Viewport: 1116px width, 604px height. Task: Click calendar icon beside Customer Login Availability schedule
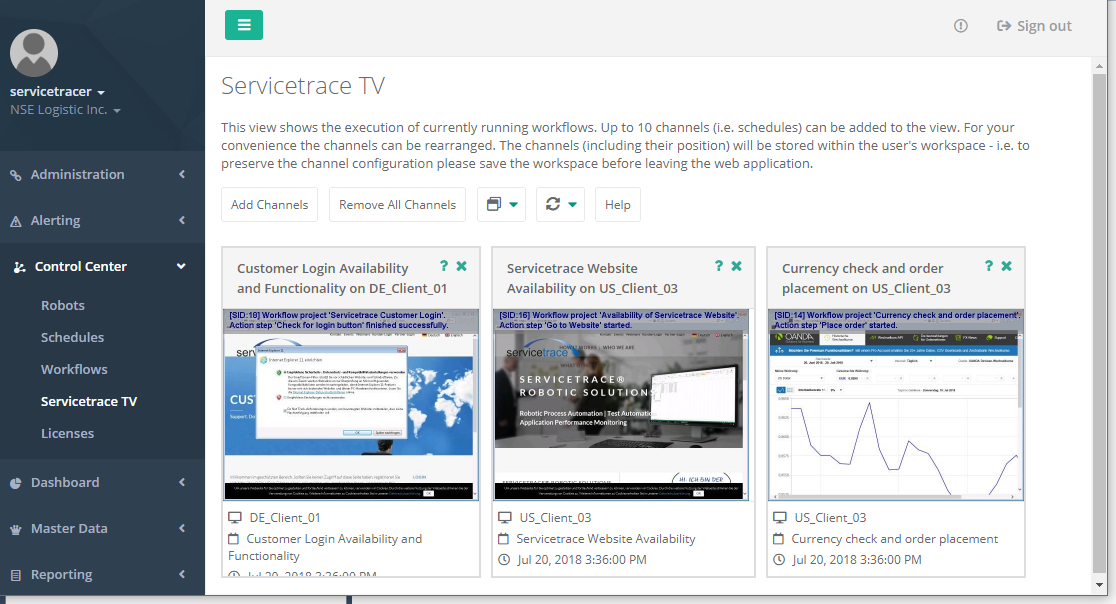[233, 539]
